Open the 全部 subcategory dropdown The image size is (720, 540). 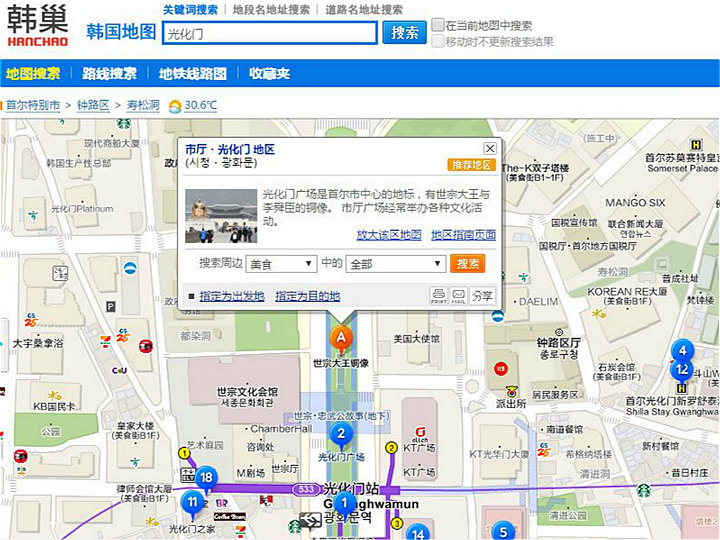(x=396, y=264)
